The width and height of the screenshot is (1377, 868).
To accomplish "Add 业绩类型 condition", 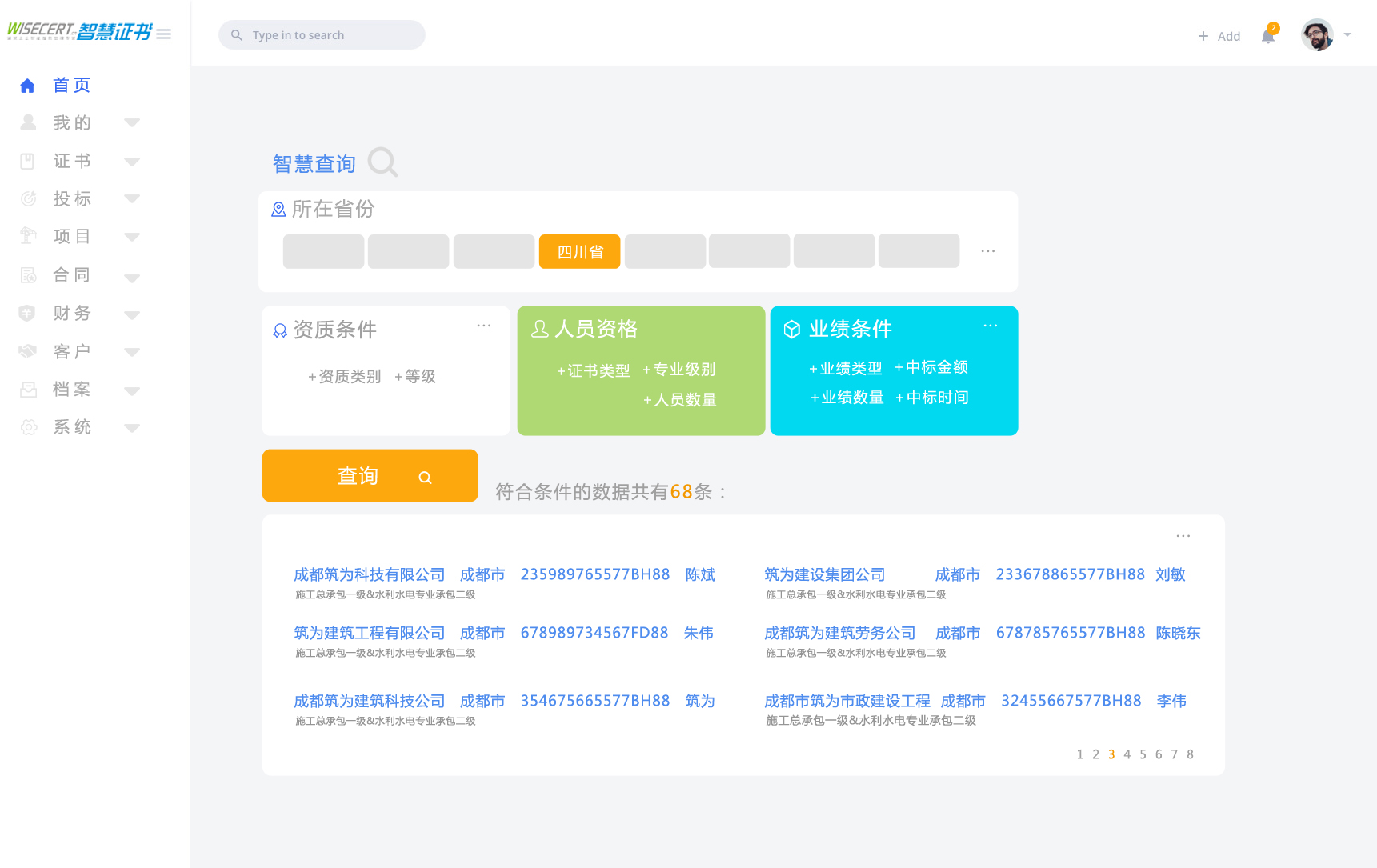I will (x=845, y=369).
